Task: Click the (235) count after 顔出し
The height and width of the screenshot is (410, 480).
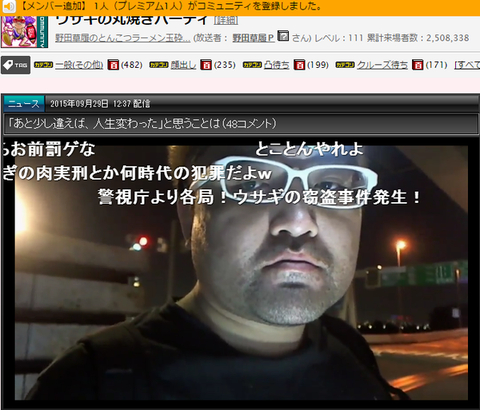Action: coord(225,65)
